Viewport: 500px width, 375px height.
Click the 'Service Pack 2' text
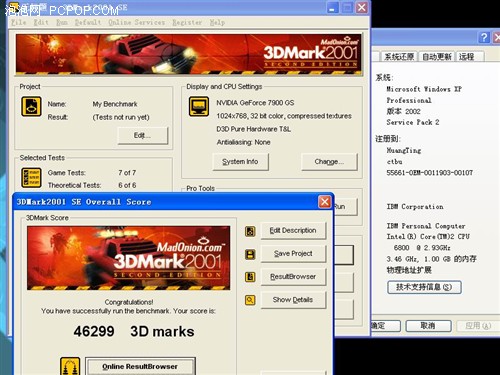413,122
